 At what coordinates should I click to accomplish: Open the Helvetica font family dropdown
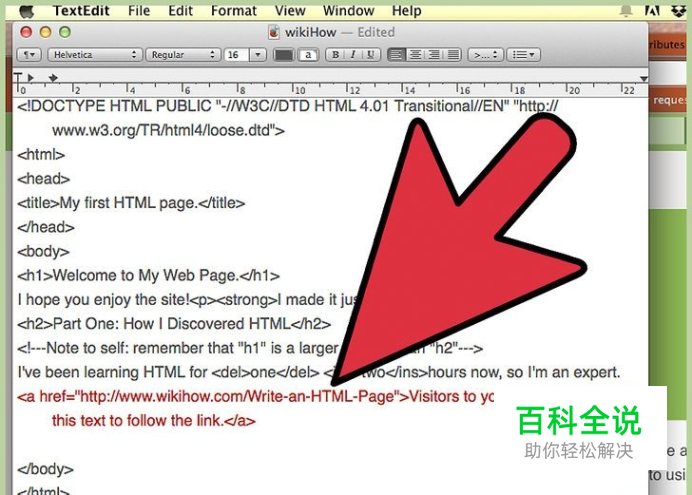(x=94, y=55)
